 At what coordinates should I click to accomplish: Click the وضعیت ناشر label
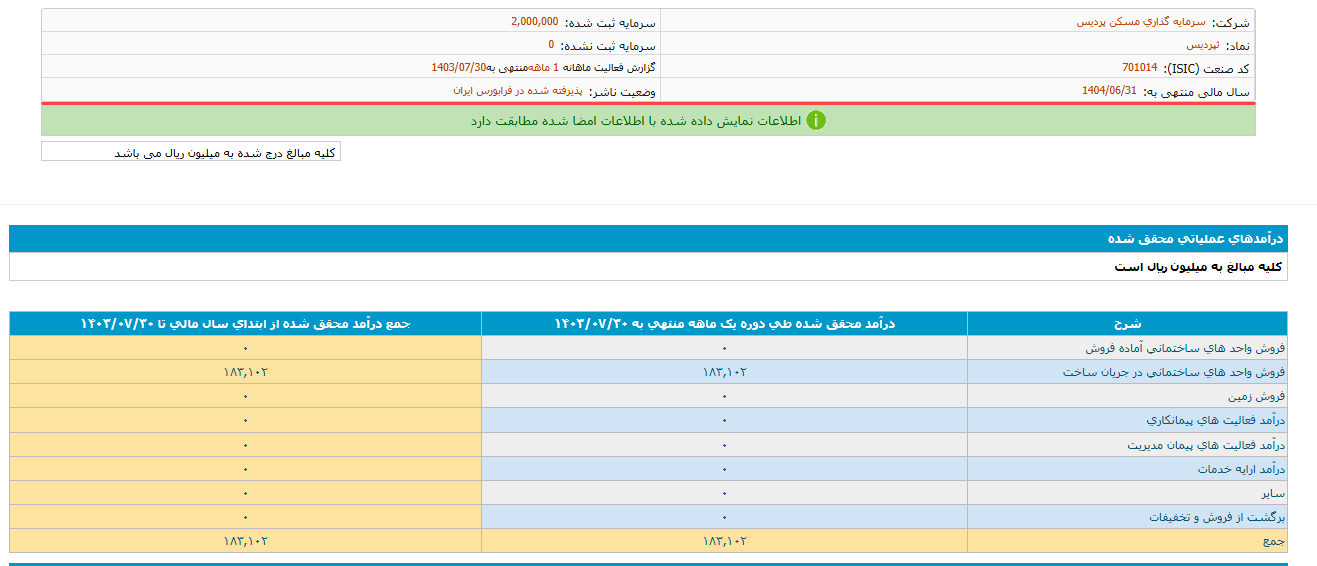coord(622,92)
